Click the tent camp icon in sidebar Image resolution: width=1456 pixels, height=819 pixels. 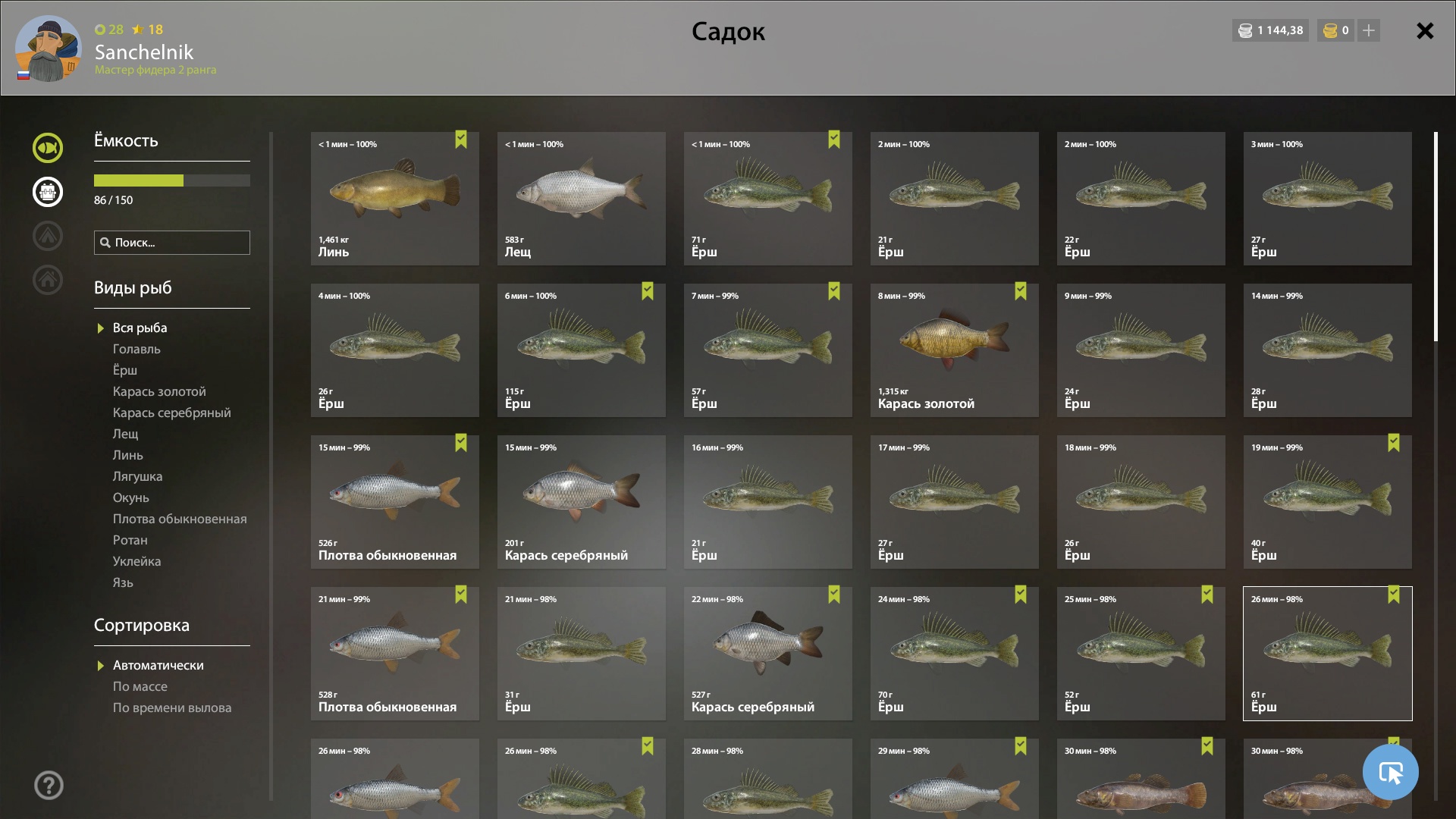pyautogui.click(x=48, y=236)
